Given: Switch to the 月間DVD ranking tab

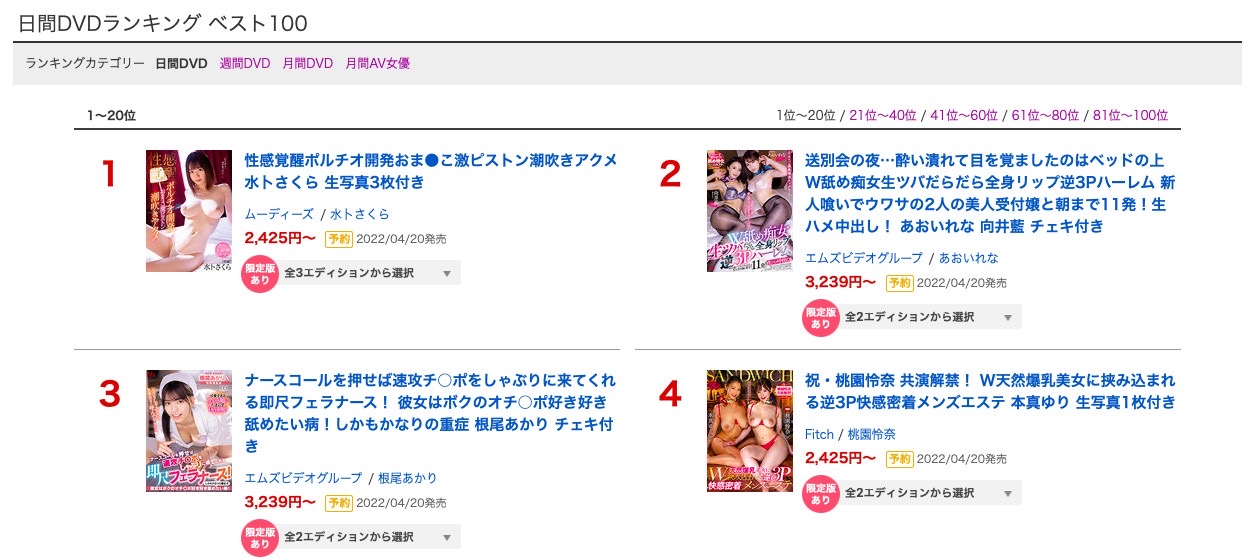Looking at the screenshot, I should click(x=308, y=63).
